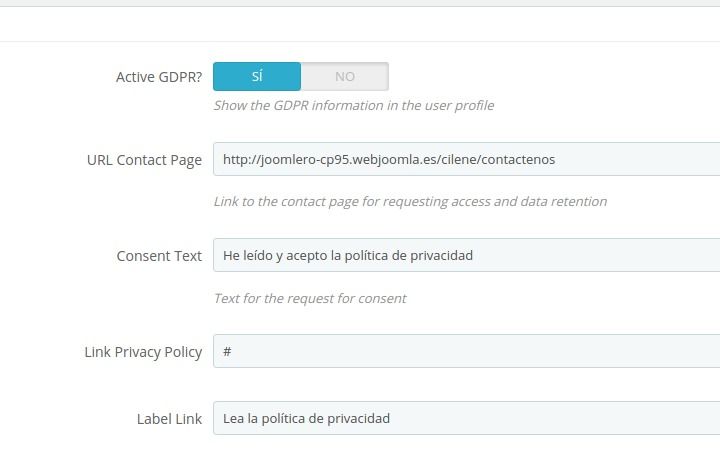Click the Link Privacy Policy label

(143, 352)
